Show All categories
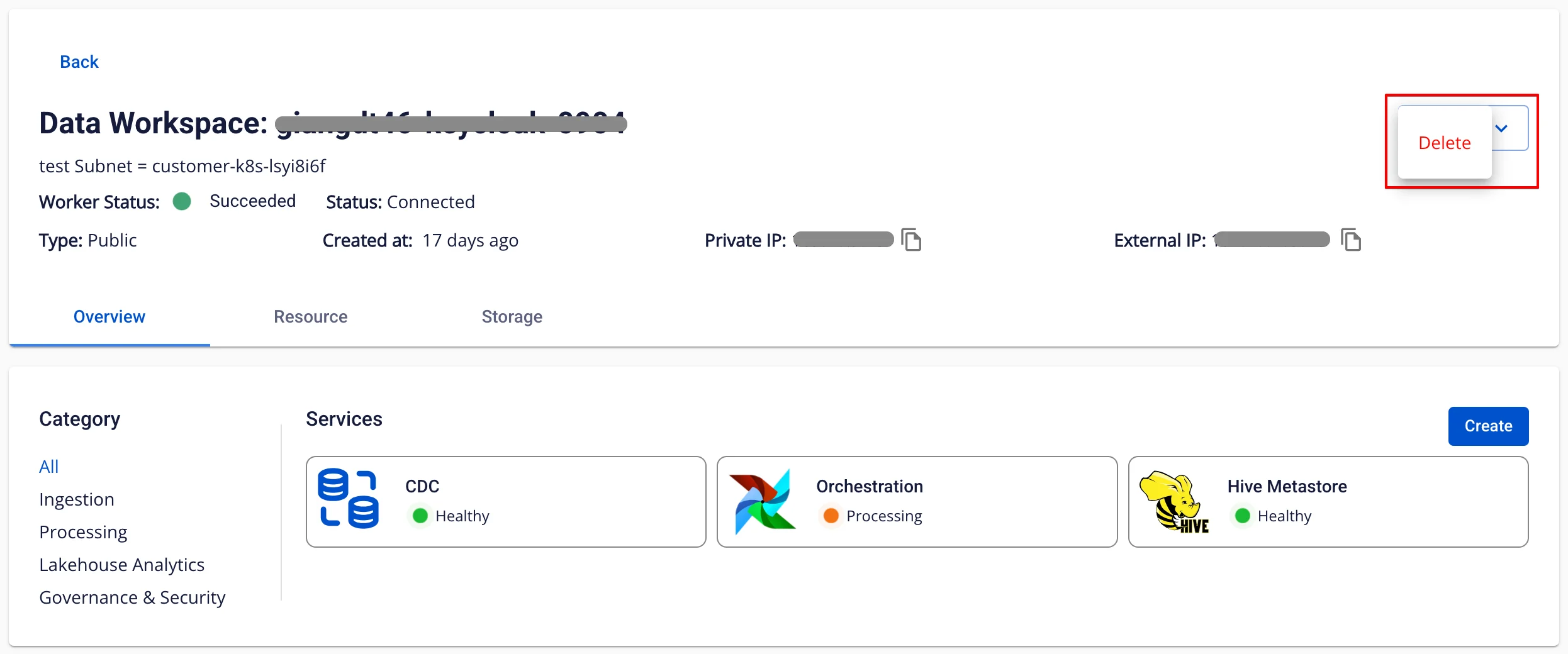1568x654 pixels. click(x=48, y=467)
